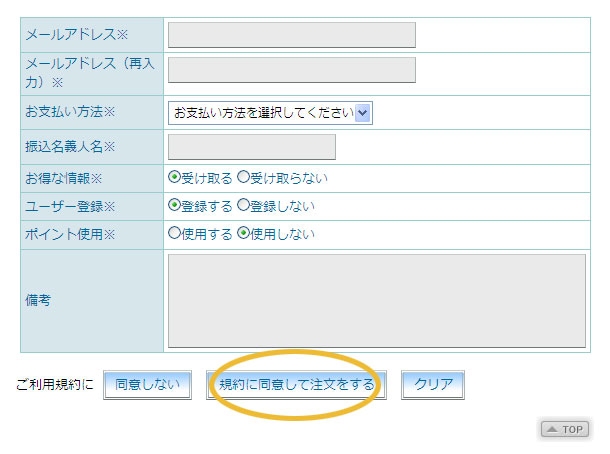
Task: Click the メールアドレス（再入力）input field
Action: coord(292,70)
